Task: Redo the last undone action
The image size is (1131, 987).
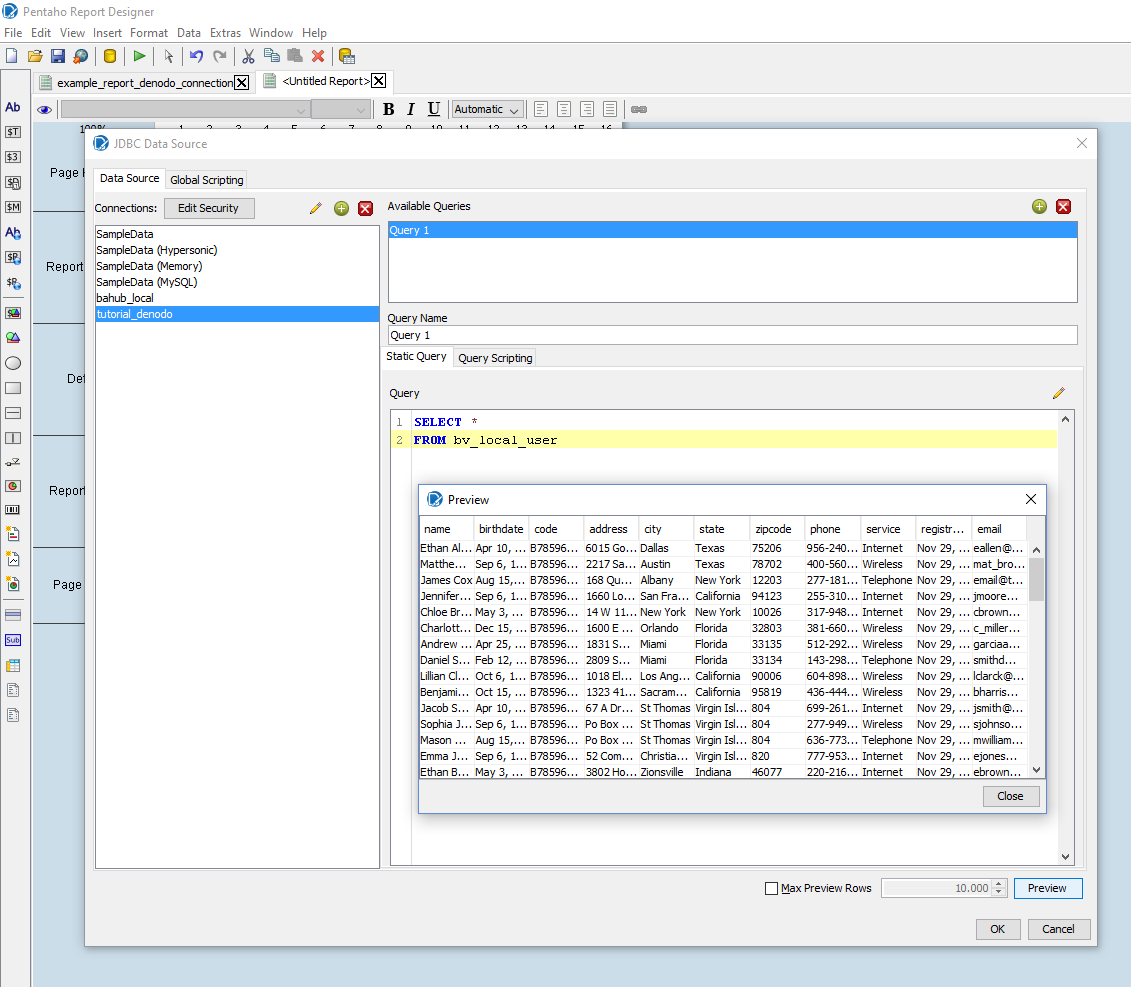Action: 220,56
